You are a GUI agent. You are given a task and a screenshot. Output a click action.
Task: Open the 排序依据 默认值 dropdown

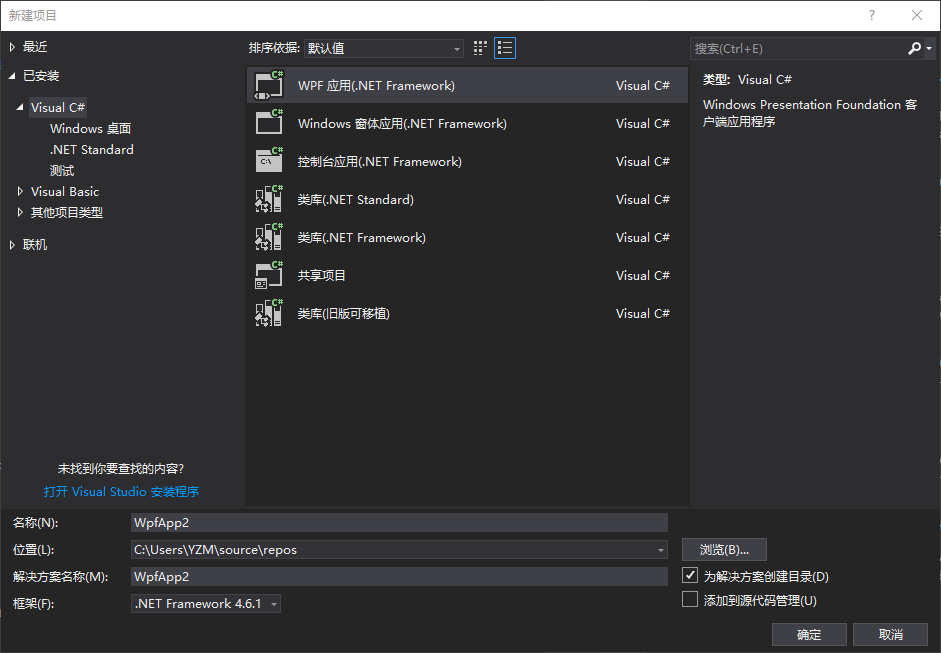click(384, 48)
